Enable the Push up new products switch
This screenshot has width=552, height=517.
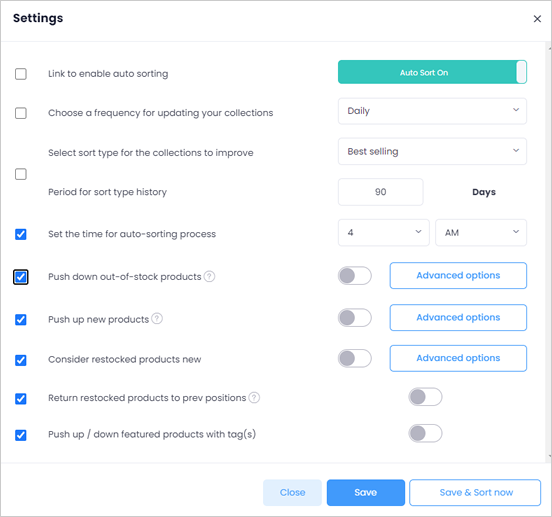[x=355, y=318]
